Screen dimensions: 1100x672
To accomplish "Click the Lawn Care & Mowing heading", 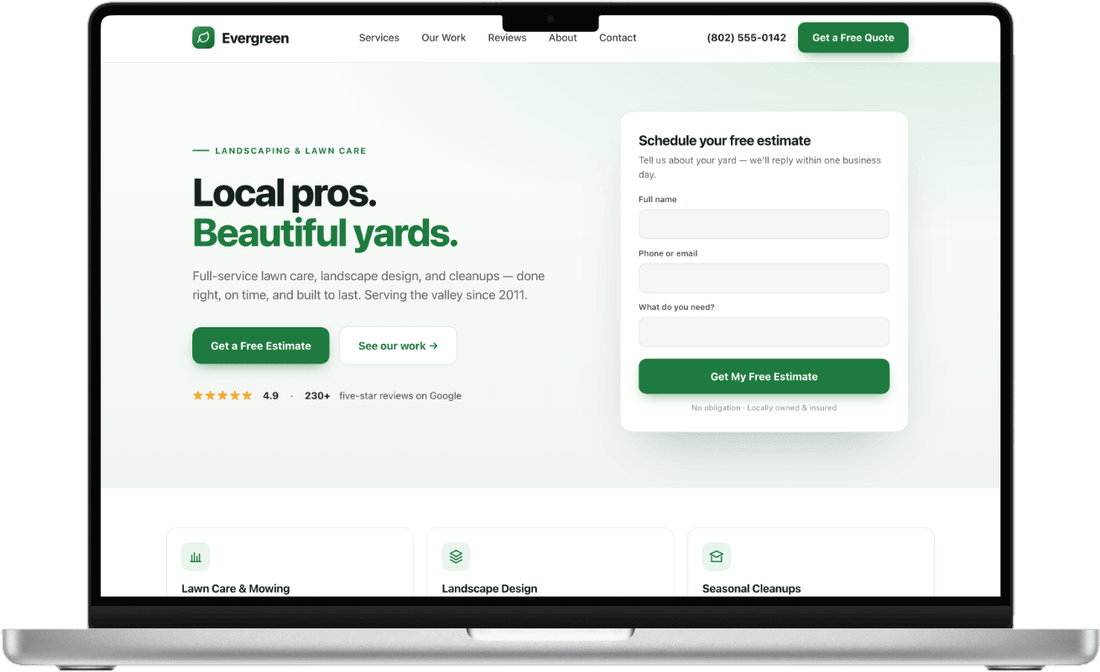I will [x=236, y=589].
